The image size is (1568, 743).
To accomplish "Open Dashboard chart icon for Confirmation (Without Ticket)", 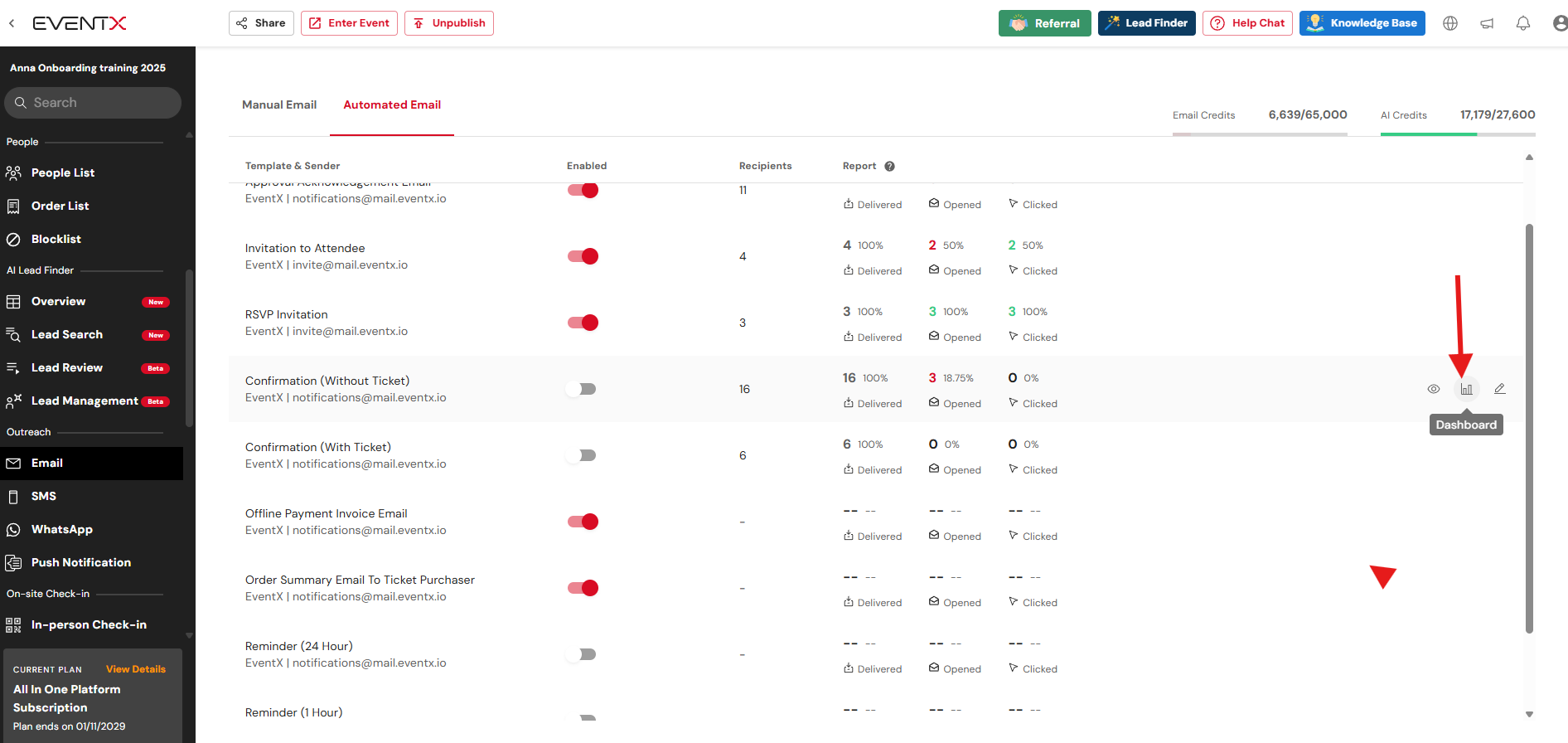I will pos(1466,389).
